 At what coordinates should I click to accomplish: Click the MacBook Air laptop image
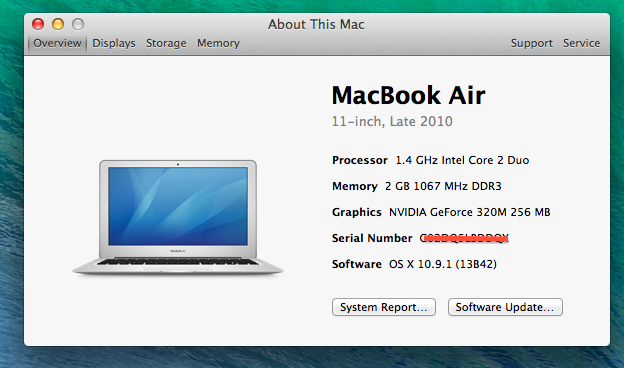pyautogui.click(x=177, y=217)
